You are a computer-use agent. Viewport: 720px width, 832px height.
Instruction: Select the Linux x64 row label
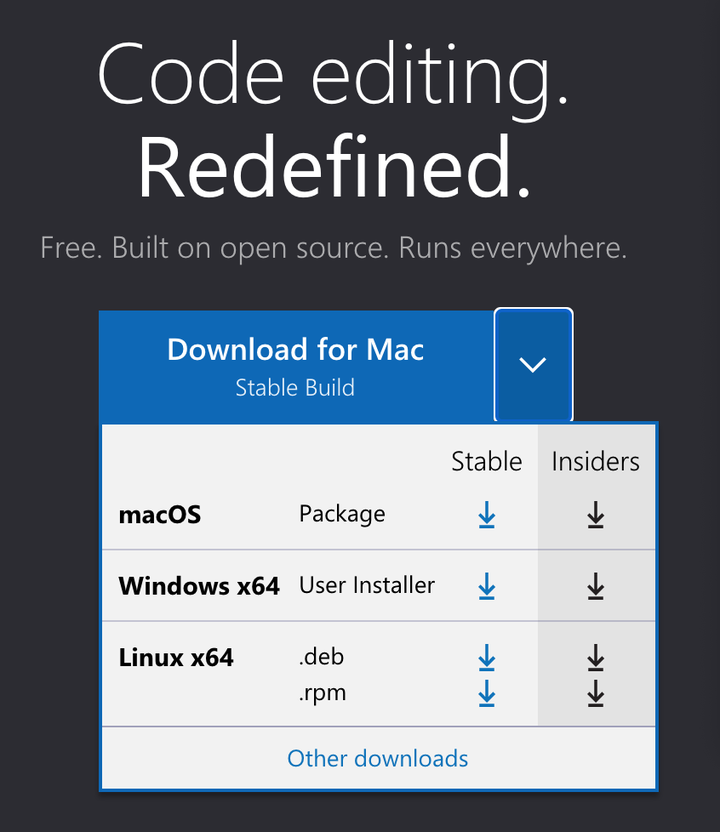pyautogui.click(x=176, y=658)
